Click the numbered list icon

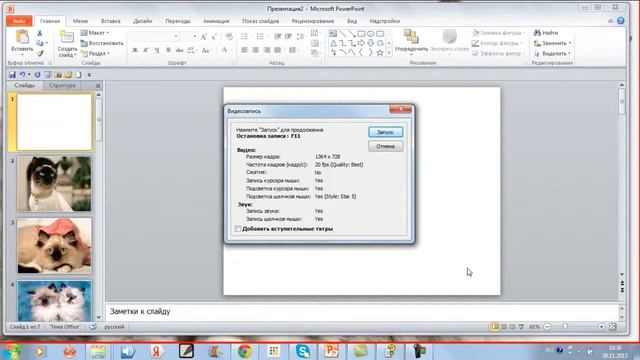(x=261, y=37)
